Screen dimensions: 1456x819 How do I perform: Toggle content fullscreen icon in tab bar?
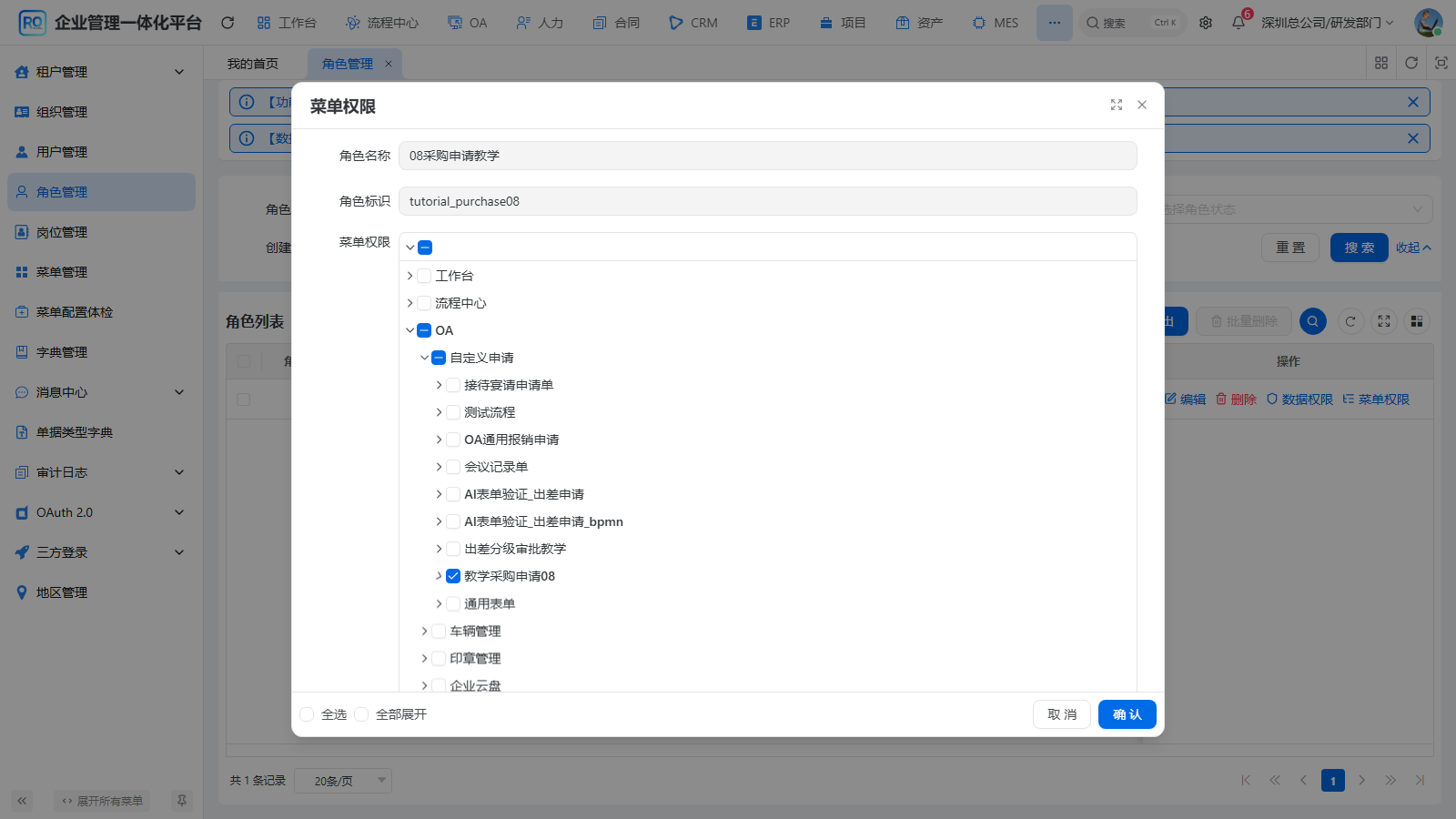tap(1441, 63)
